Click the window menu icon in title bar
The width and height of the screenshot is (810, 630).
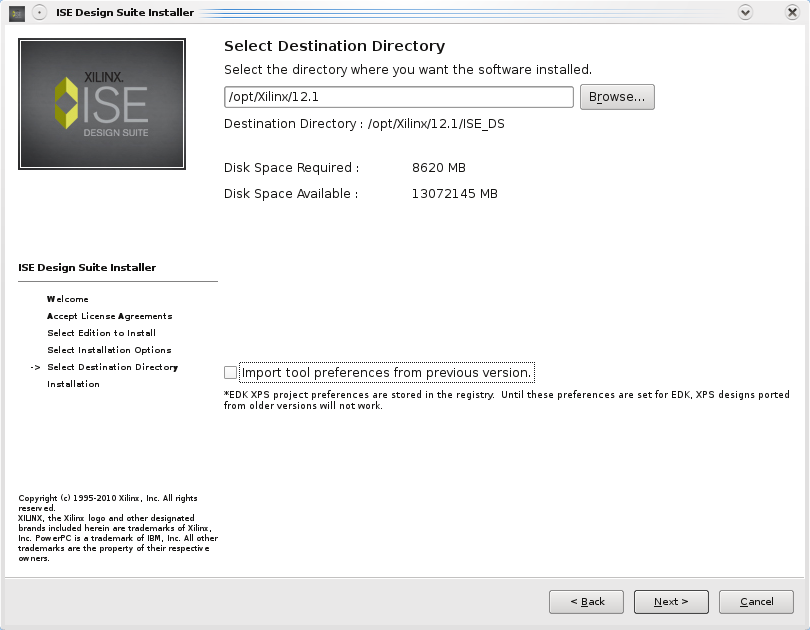pos(17,13)
